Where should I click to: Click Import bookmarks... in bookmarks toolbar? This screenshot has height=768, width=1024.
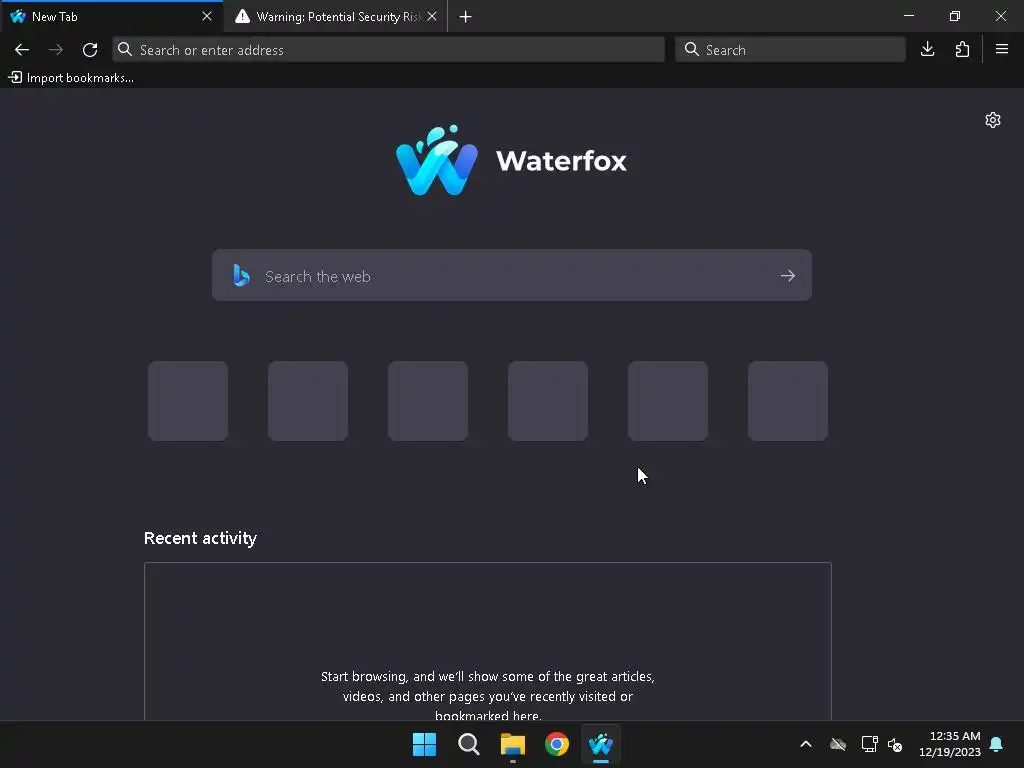[71, 78]
